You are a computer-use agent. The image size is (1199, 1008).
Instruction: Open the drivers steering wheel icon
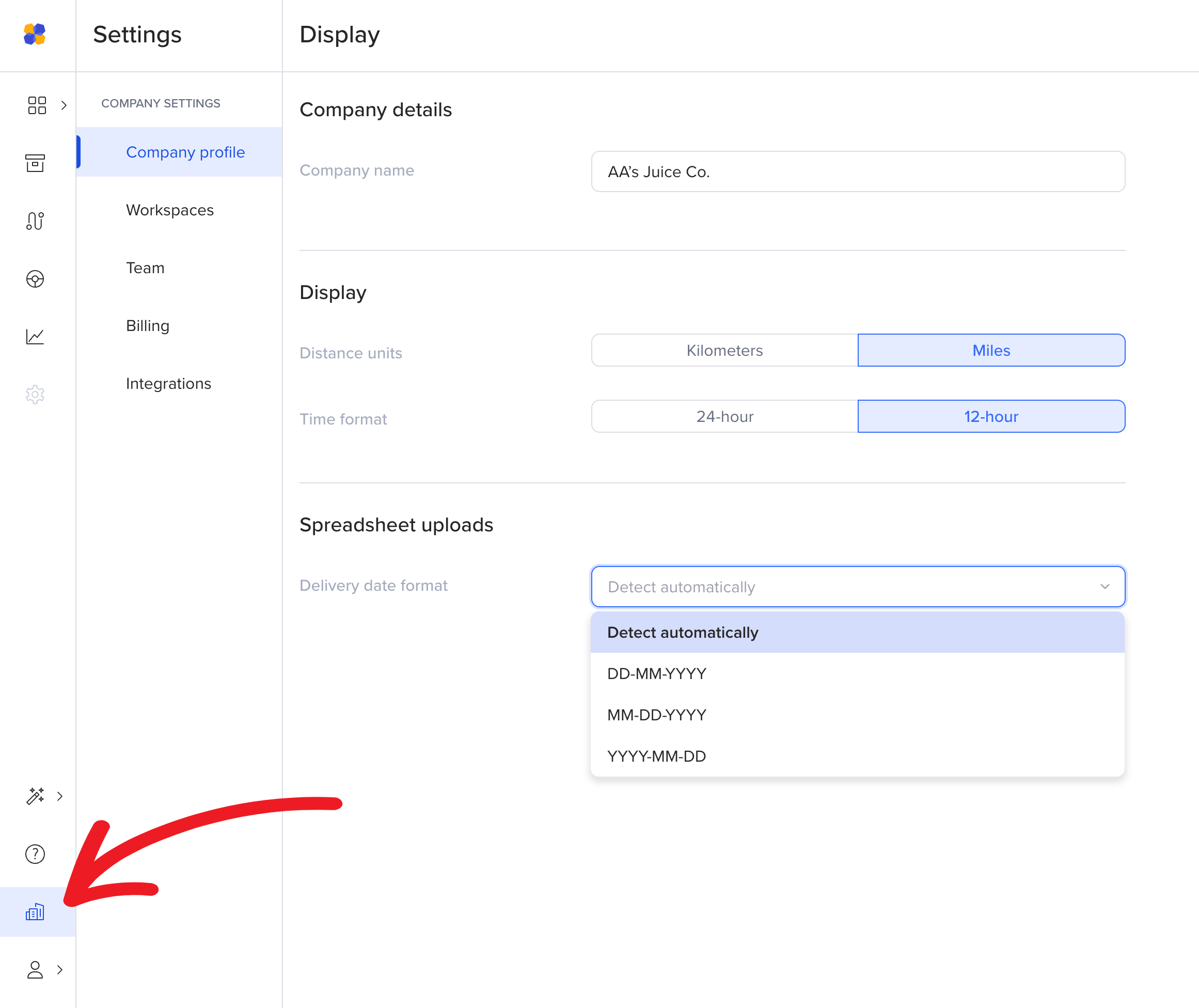(x=35, y=279)
